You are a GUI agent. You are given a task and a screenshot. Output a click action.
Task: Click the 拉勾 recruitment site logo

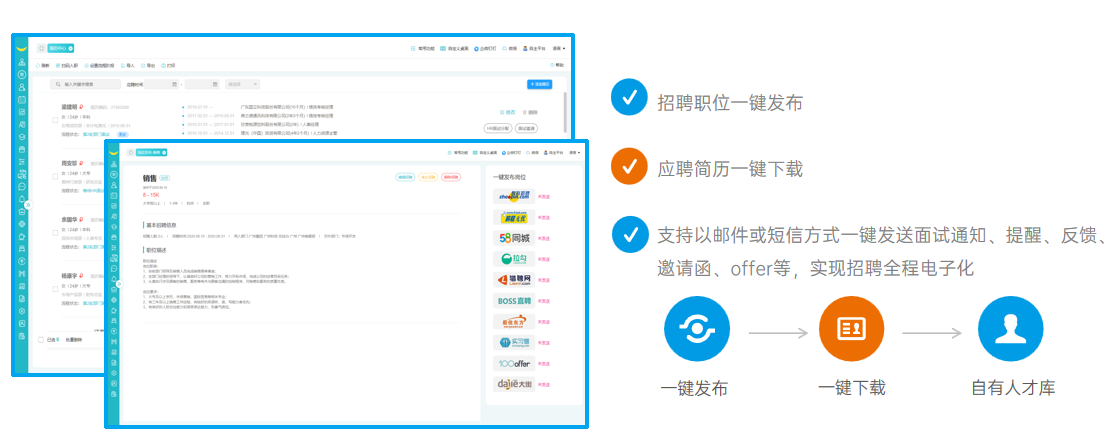512,259
